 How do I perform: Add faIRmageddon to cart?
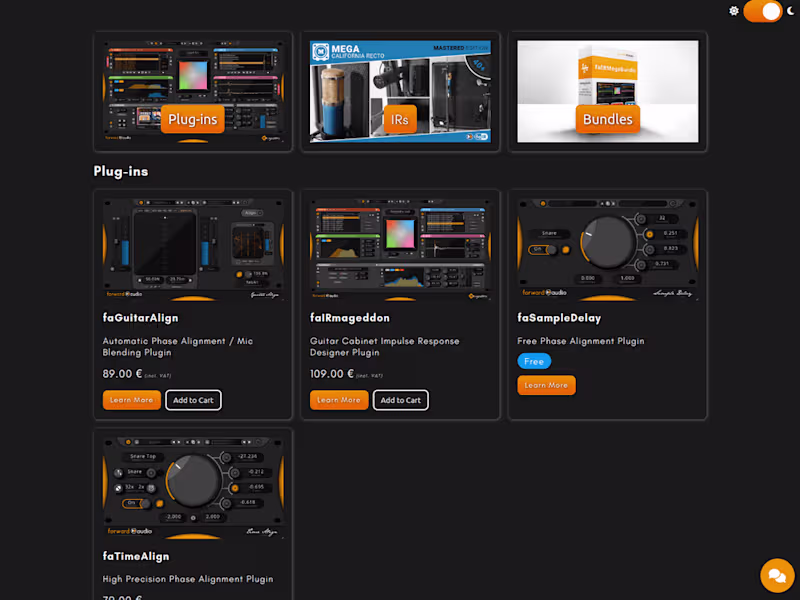[400, 399]
